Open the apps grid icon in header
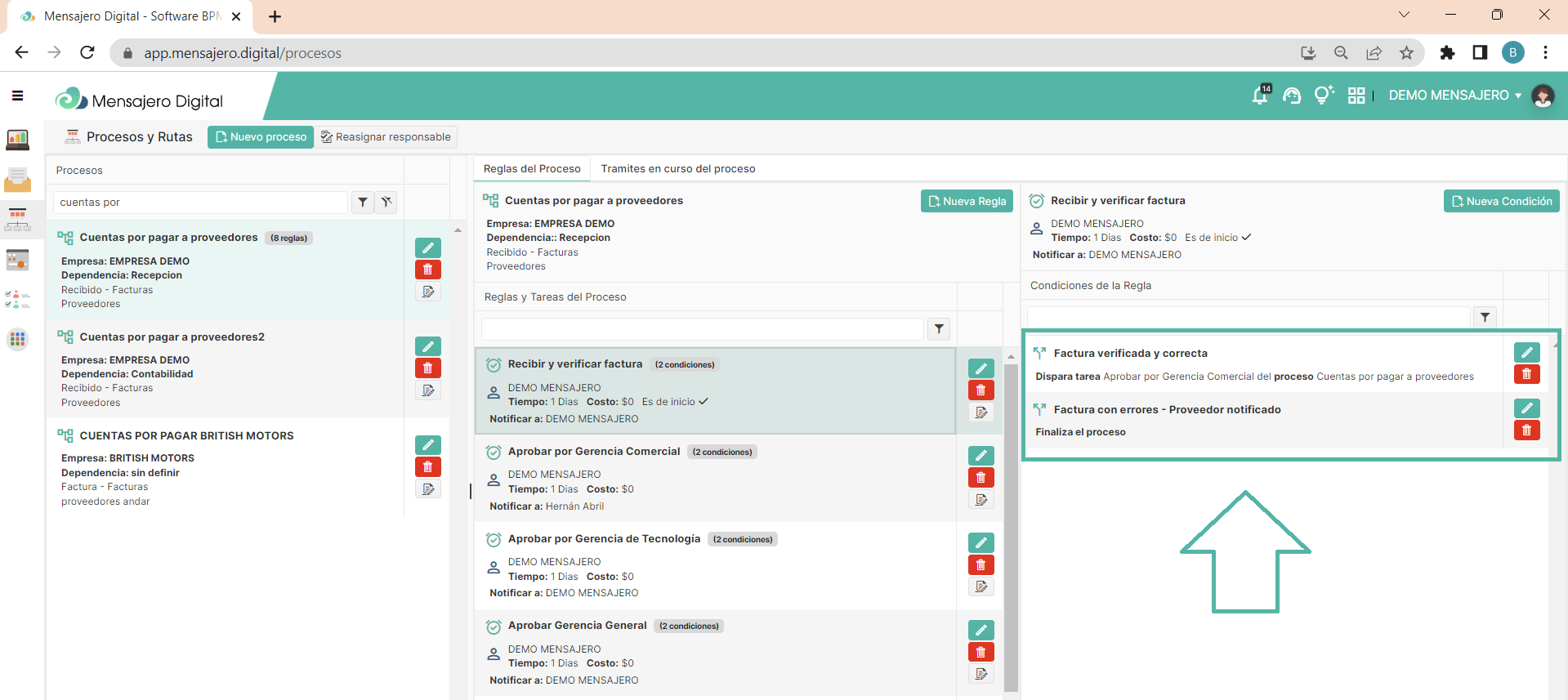Viewport: 1568px width, 700px height. (x=1356, y=96)
